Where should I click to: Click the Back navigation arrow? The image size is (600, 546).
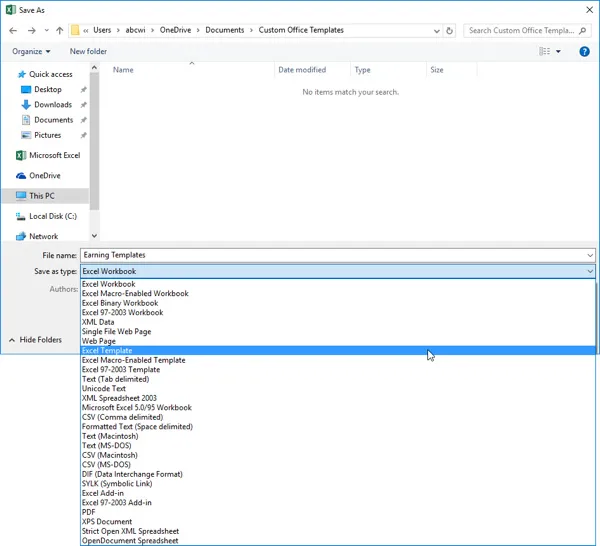click(13, 31)
